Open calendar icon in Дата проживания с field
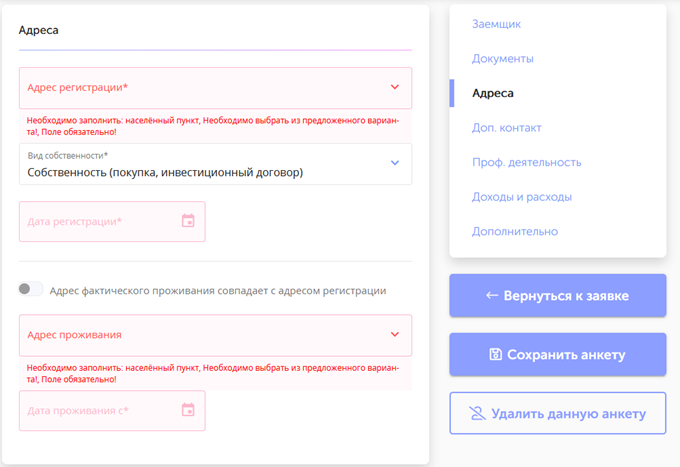The height and width of the screenshot is (467, 680). pos(188,410)
